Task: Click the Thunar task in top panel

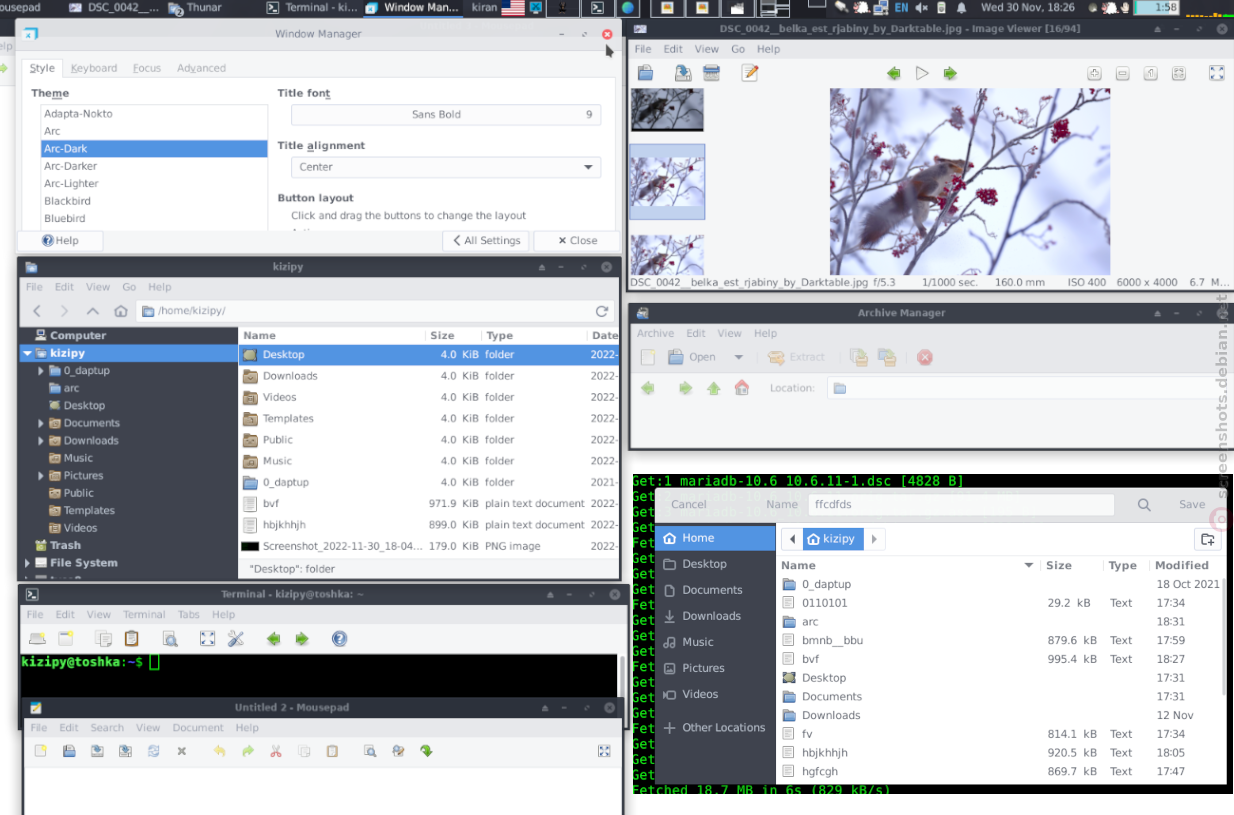Action: click(x=196, y=8)
